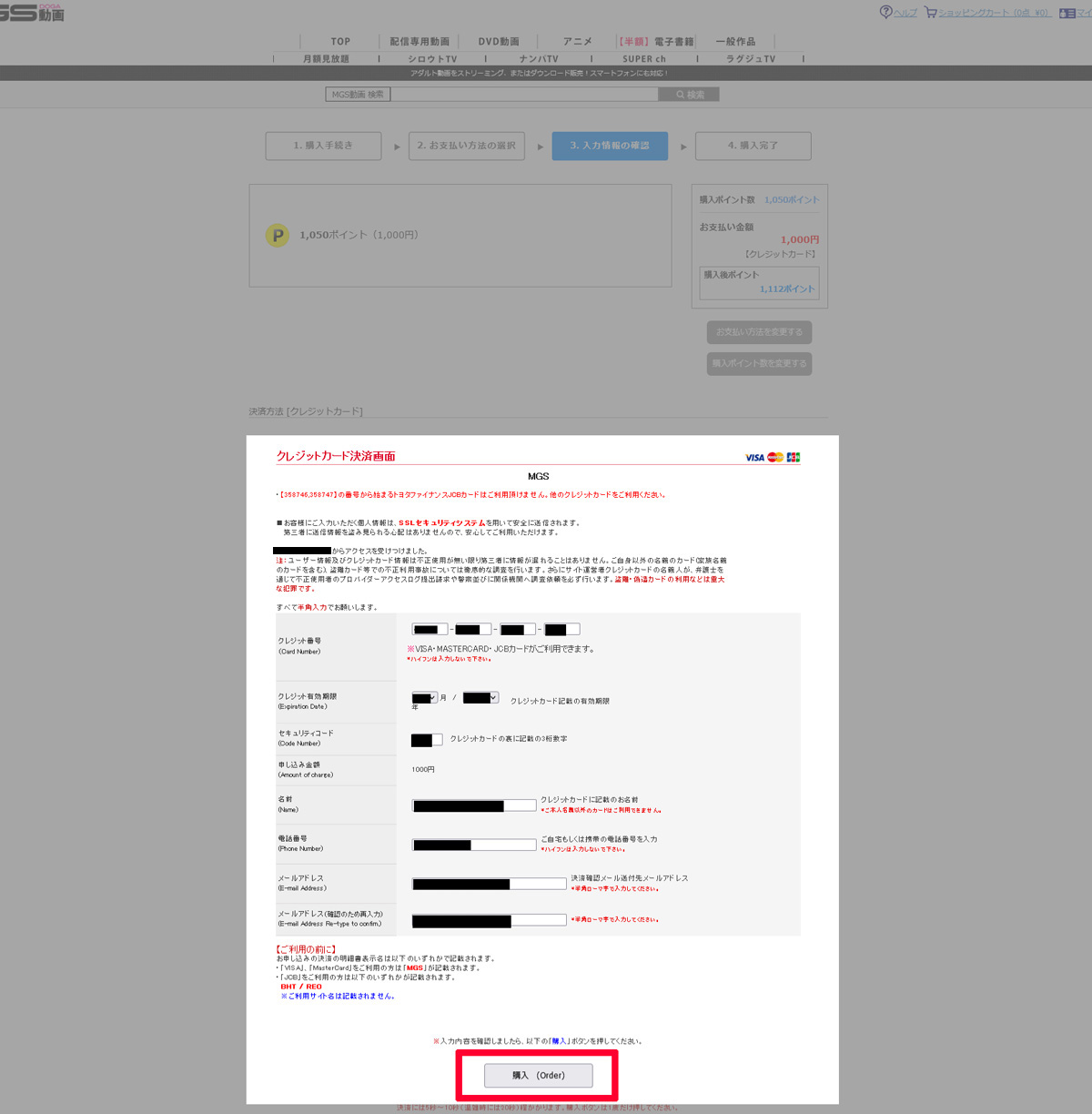Click the JCB card logo

794,458
